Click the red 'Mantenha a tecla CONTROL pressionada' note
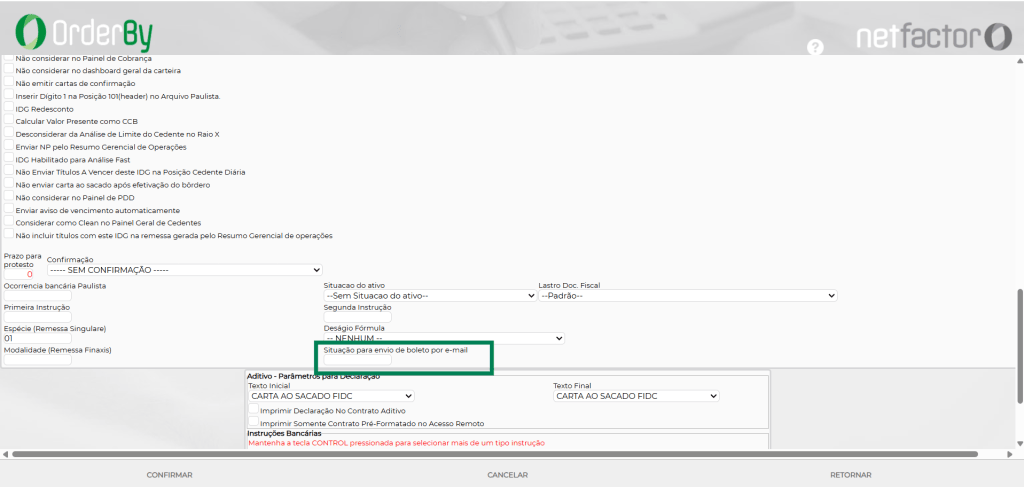 point(396,443)
